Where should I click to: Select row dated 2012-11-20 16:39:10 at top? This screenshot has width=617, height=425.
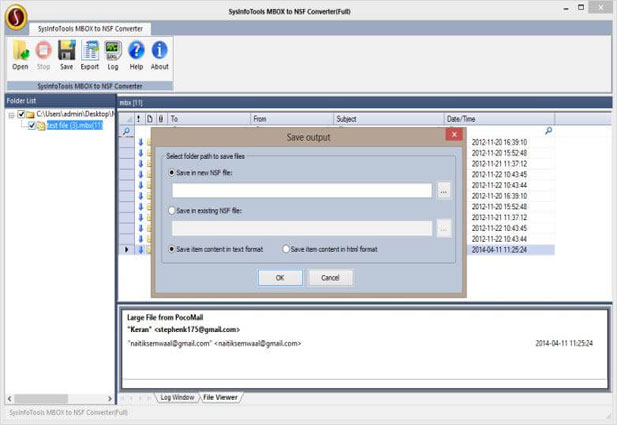click(x=499, y=142)
